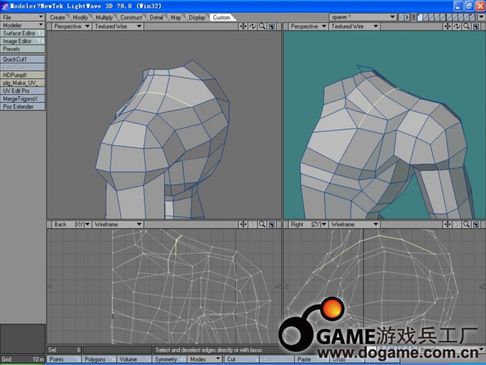Screen dimensions: 486x365
Task: Switch to the Detail tab
Action: (x=156, y=17)
